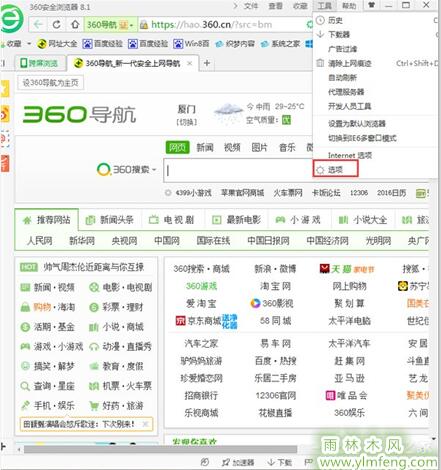Click the 加速器 status bar item

point(238,462)
